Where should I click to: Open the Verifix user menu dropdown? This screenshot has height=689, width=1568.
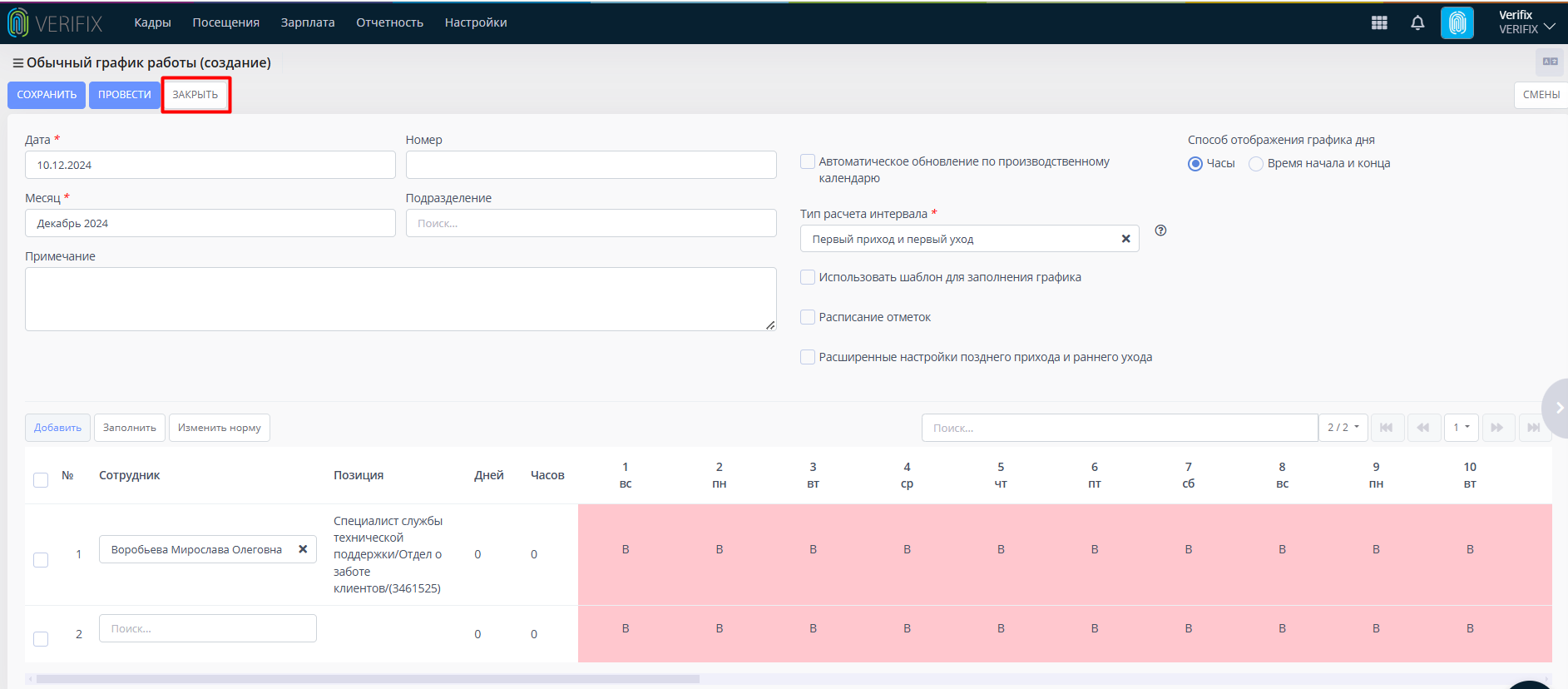click(1526, 22)
